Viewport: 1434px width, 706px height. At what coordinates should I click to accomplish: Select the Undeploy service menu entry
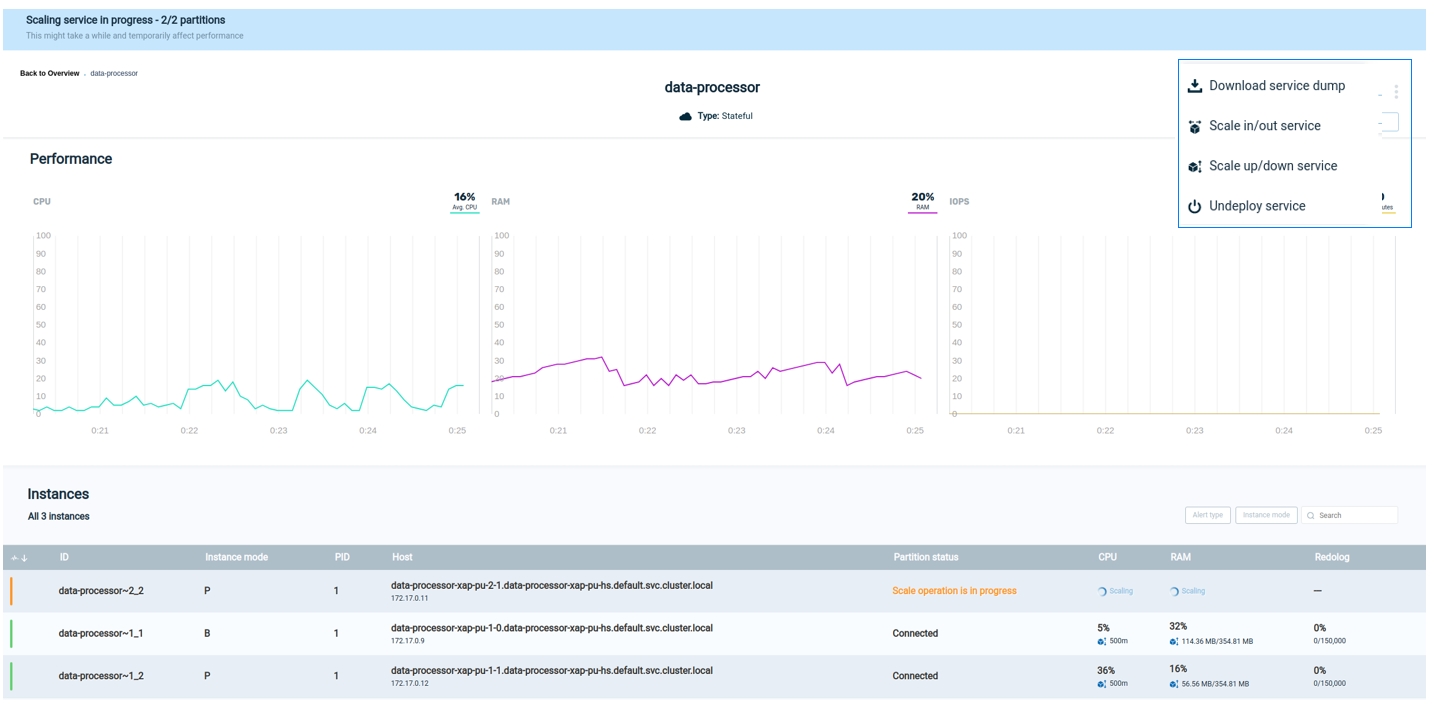pos(1257,206)
